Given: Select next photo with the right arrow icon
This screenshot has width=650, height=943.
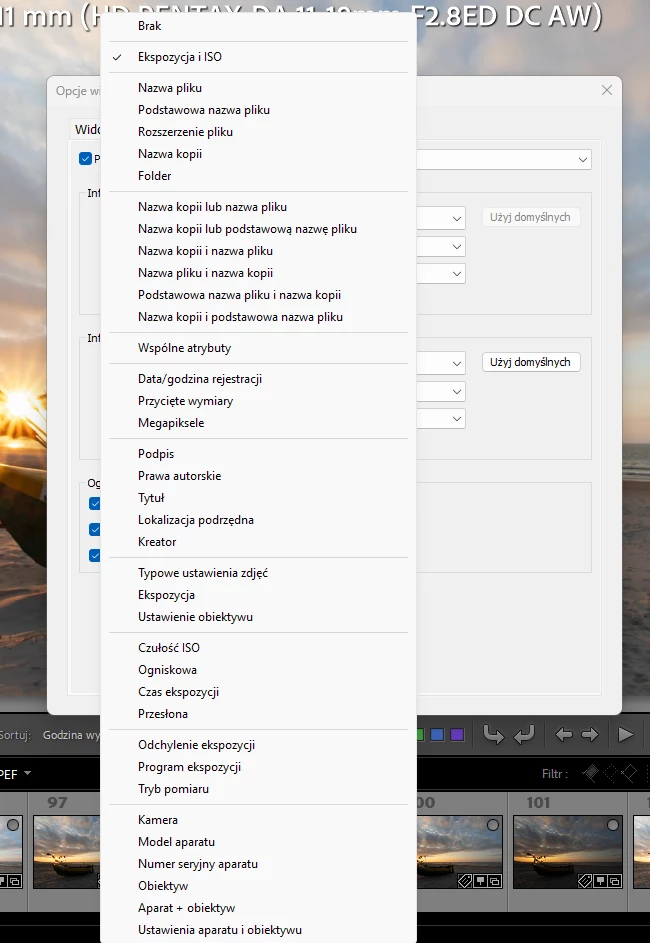Looking at the screenshot, I should tap(590, 734).
